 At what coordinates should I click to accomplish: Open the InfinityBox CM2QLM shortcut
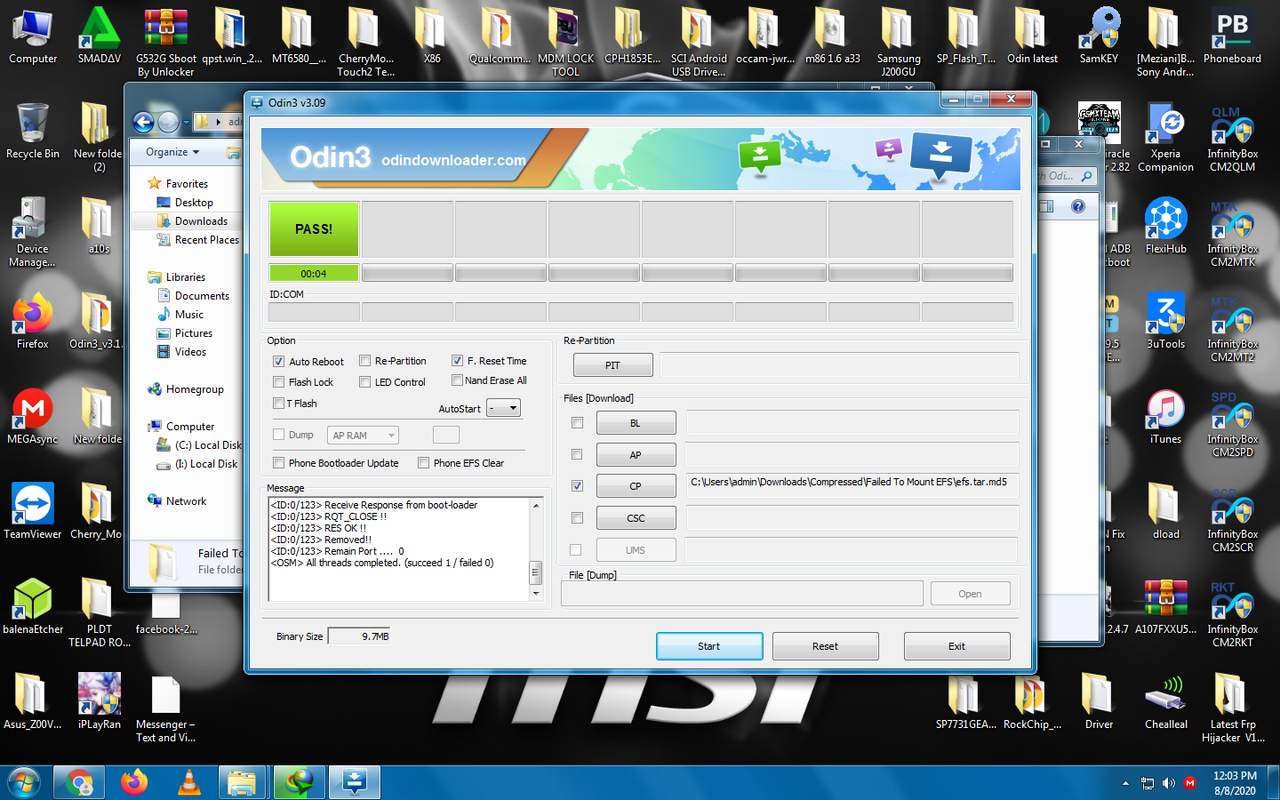click(1232, 138)
